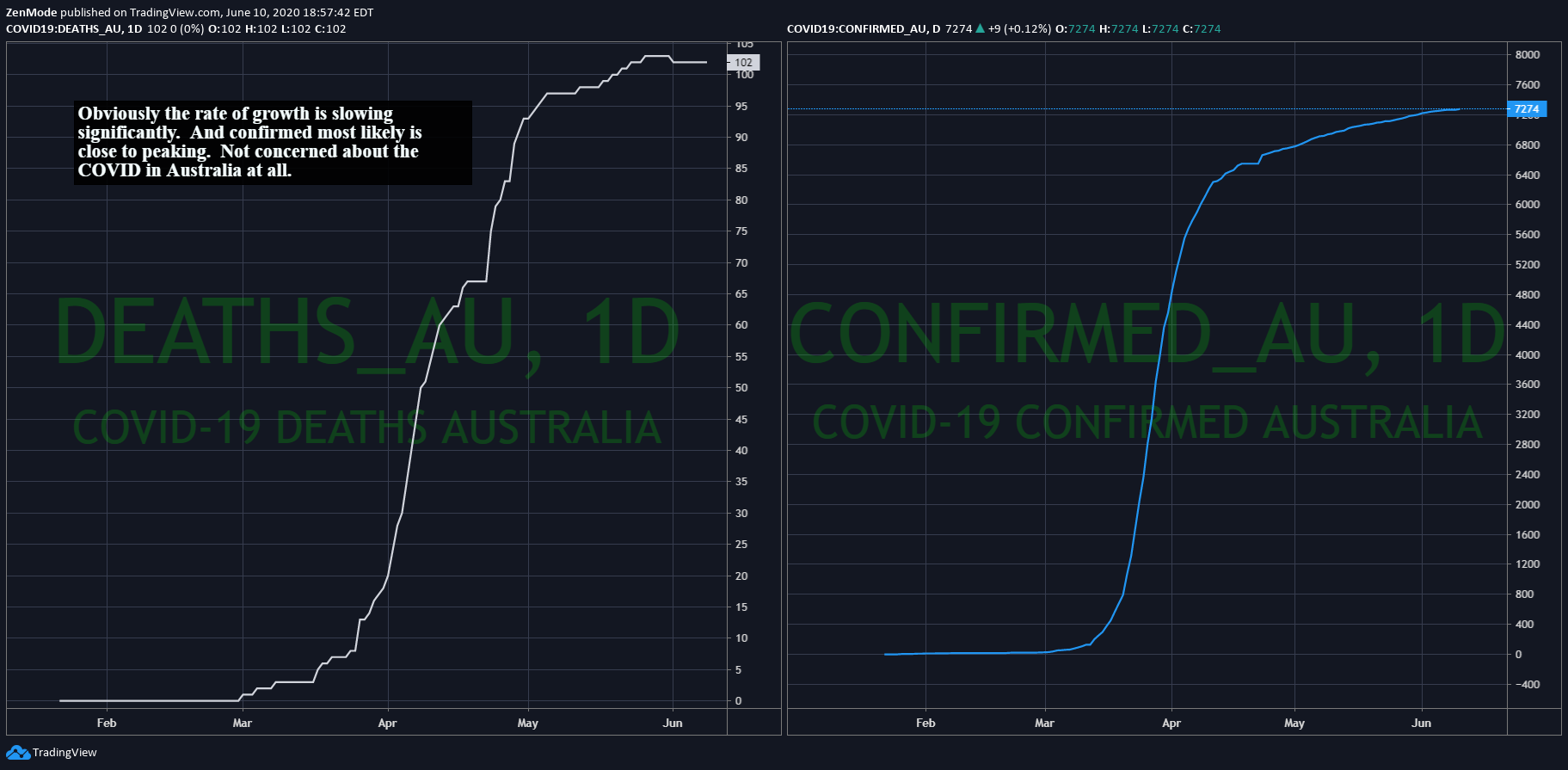The image size is (1568, 770).
Task: Click the 2400 tick on confirmed axis
Action: (x=1528, y=474)
